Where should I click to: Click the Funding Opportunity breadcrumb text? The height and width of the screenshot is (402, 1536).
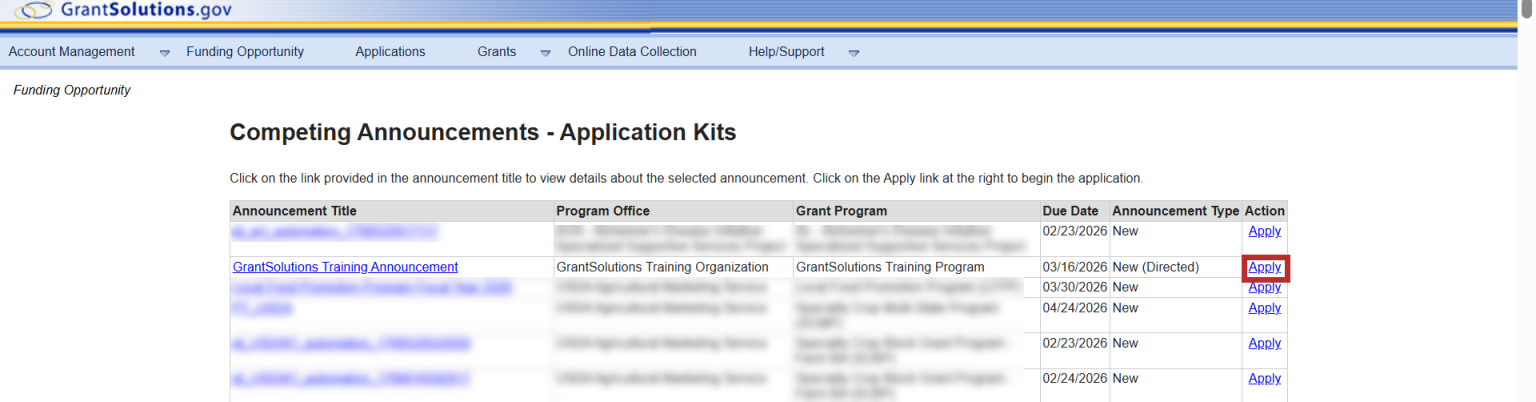pyautogui.click(x=72, y=90)
